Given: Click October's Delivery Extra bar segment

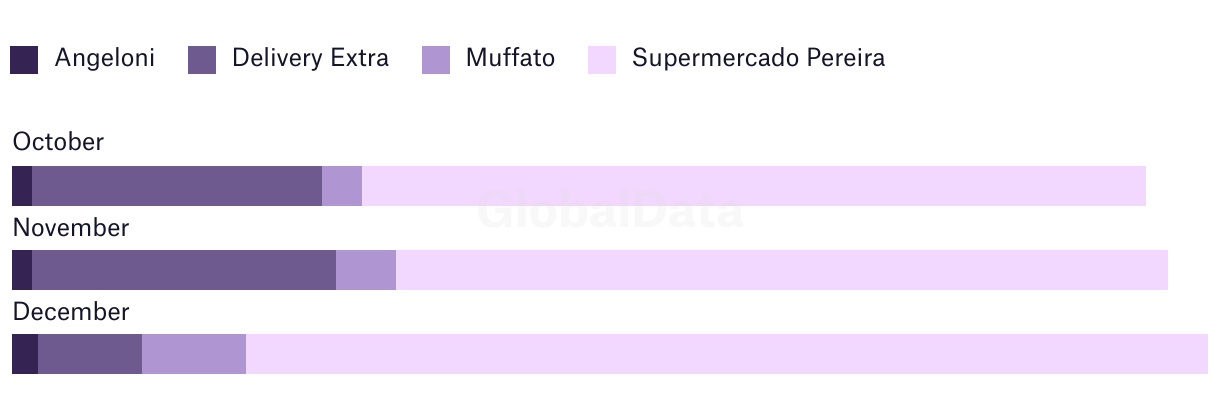Looking at the screenshot, I should click(177, 186).
